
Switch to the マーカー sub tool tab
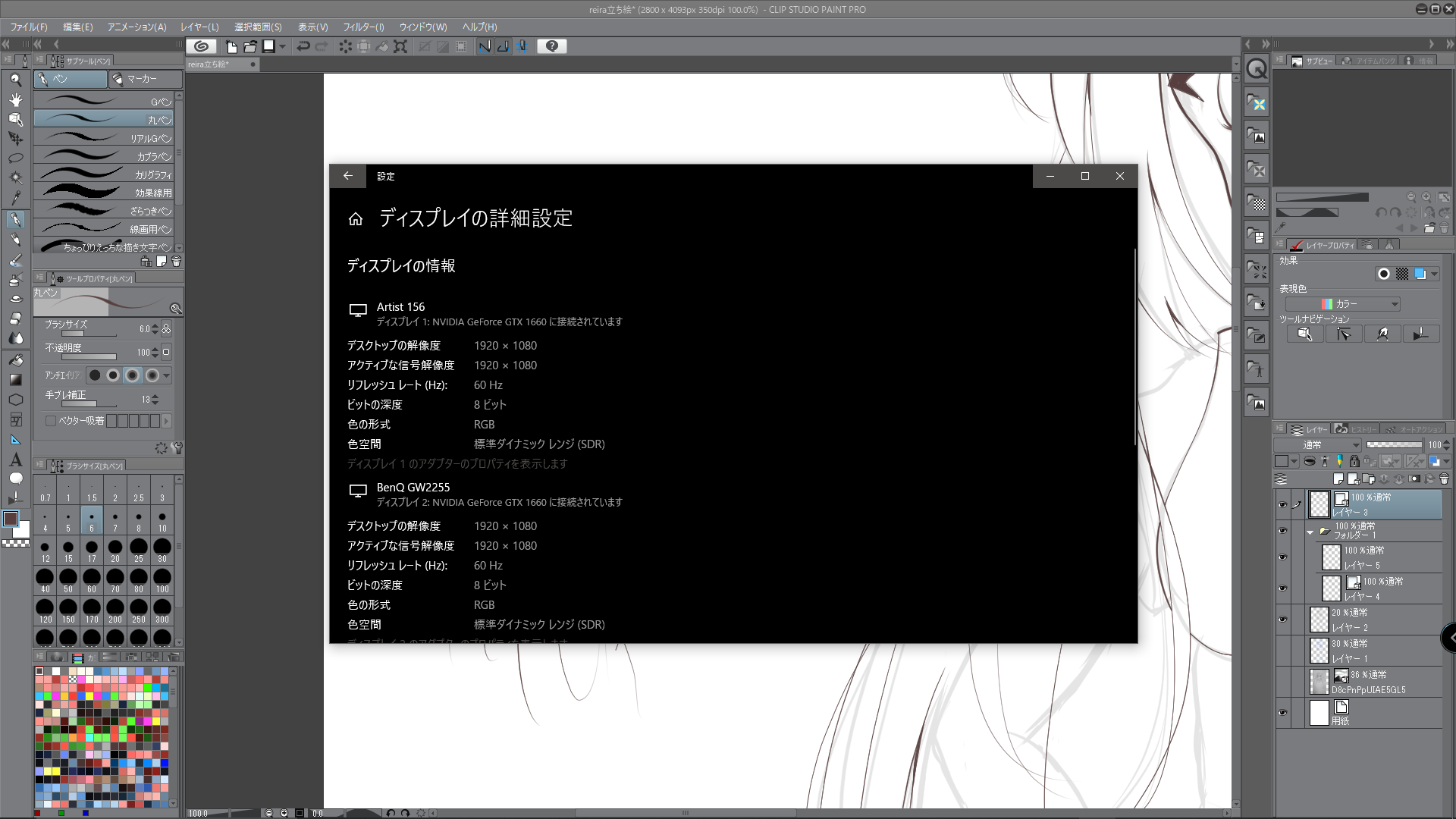pos(144,79)
